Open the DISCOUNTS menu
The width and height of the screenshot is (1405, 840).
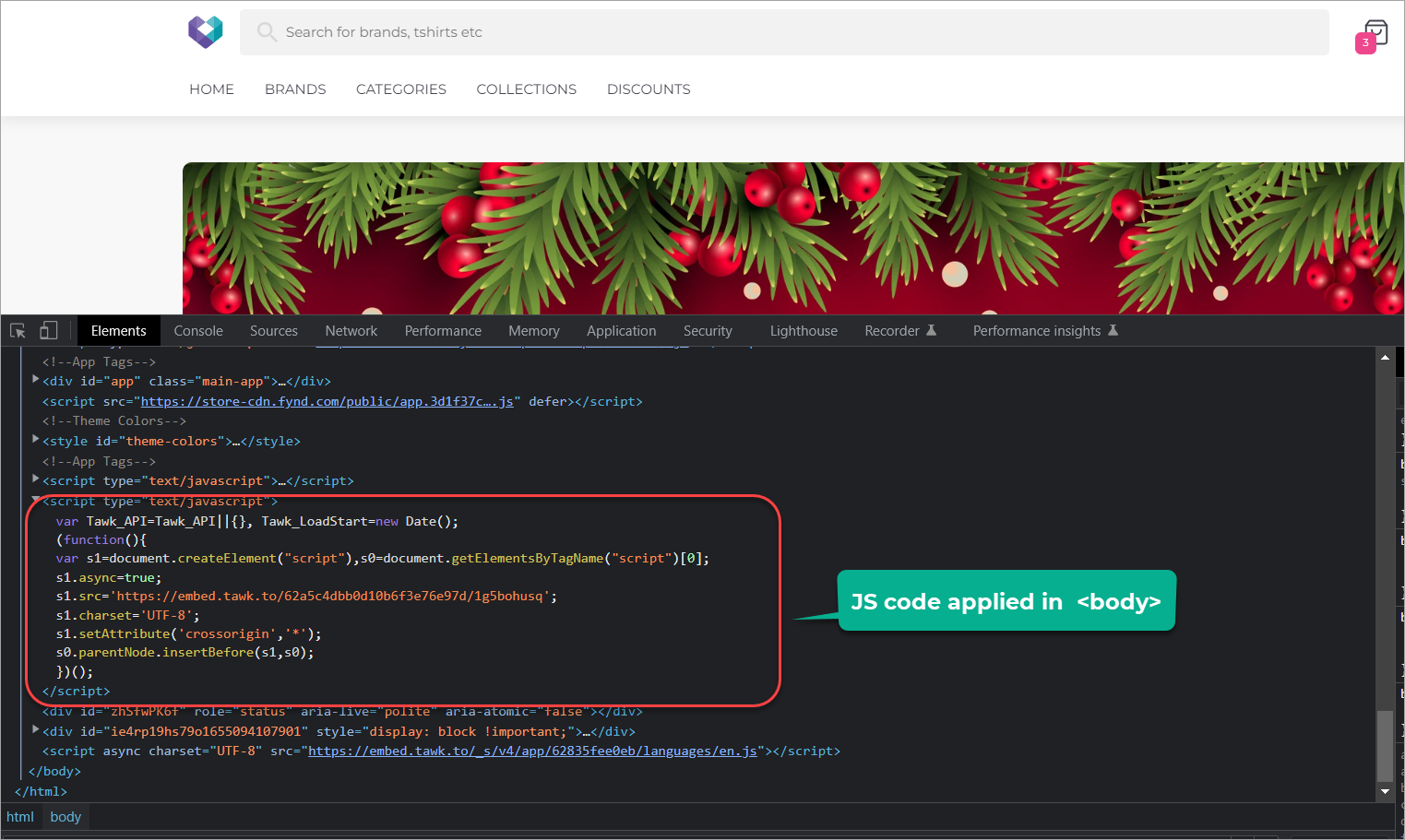click(649, 89)
